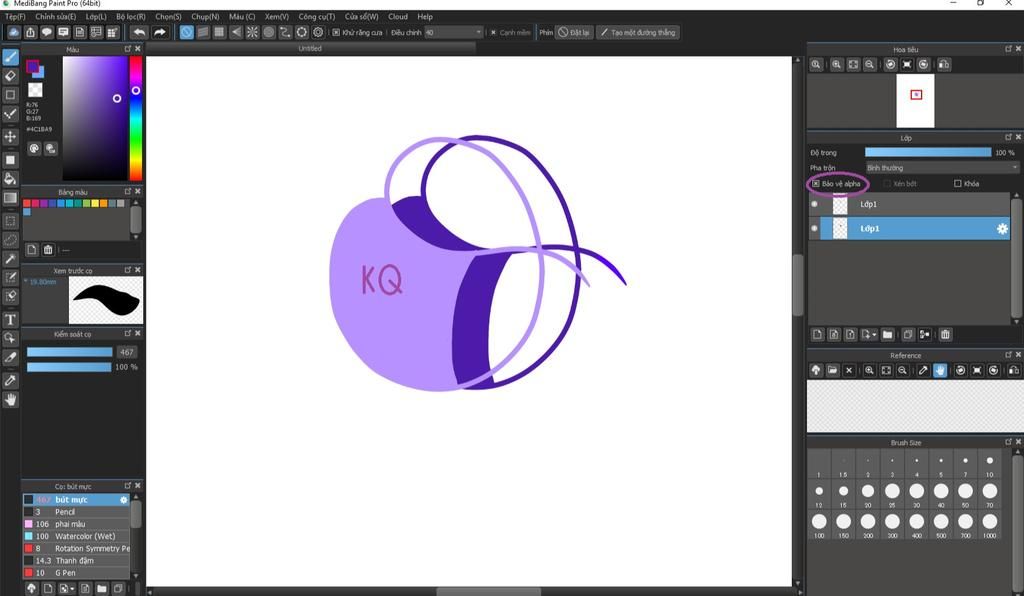Select the Bucket fill tool
The width and height of the screenshot is (1024, 596).
[x=10, y=178]
